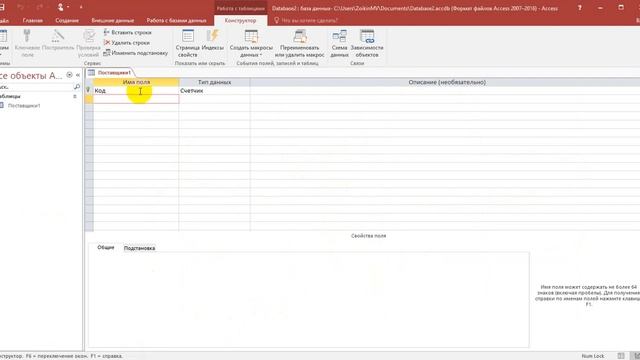
Task: Click the Счетчик data type cell
Action: 214,91
